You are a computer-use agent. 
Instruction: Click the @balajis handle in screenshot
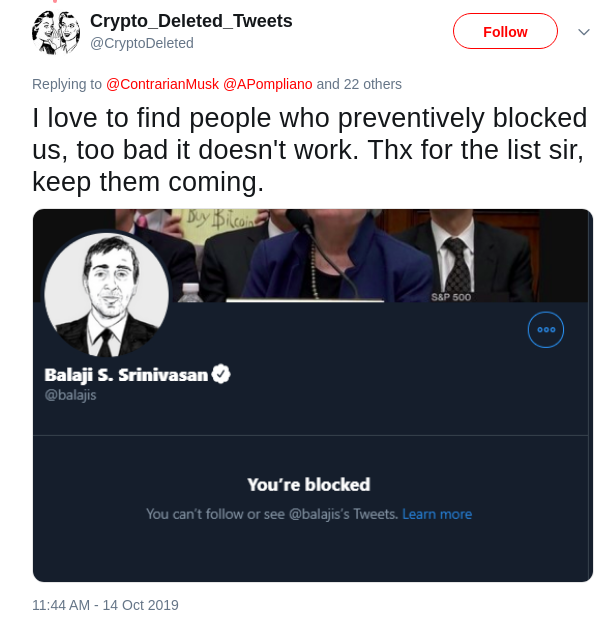click(x=70, y=395)
